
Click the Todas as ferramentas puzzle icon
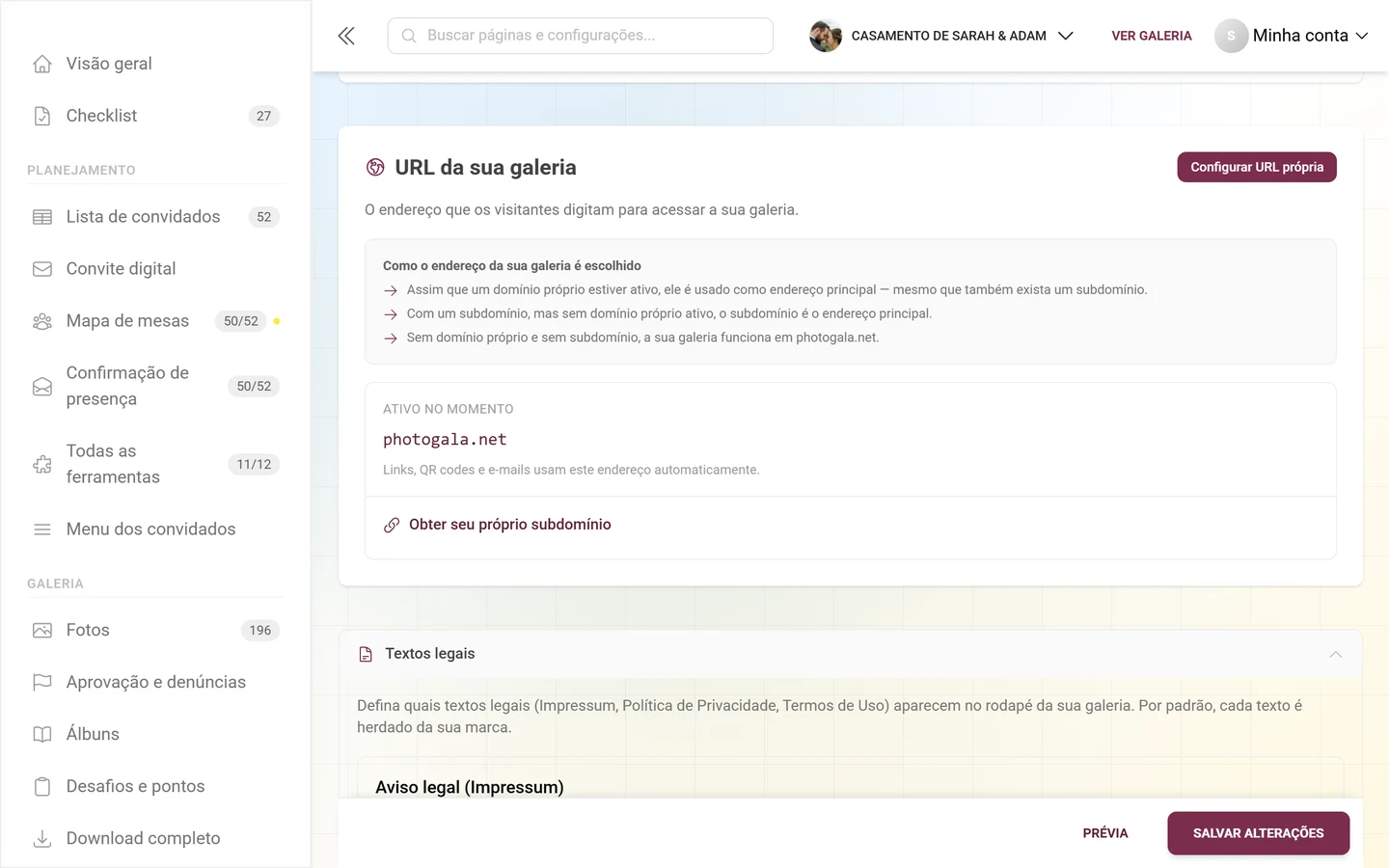tap(42, 464)
